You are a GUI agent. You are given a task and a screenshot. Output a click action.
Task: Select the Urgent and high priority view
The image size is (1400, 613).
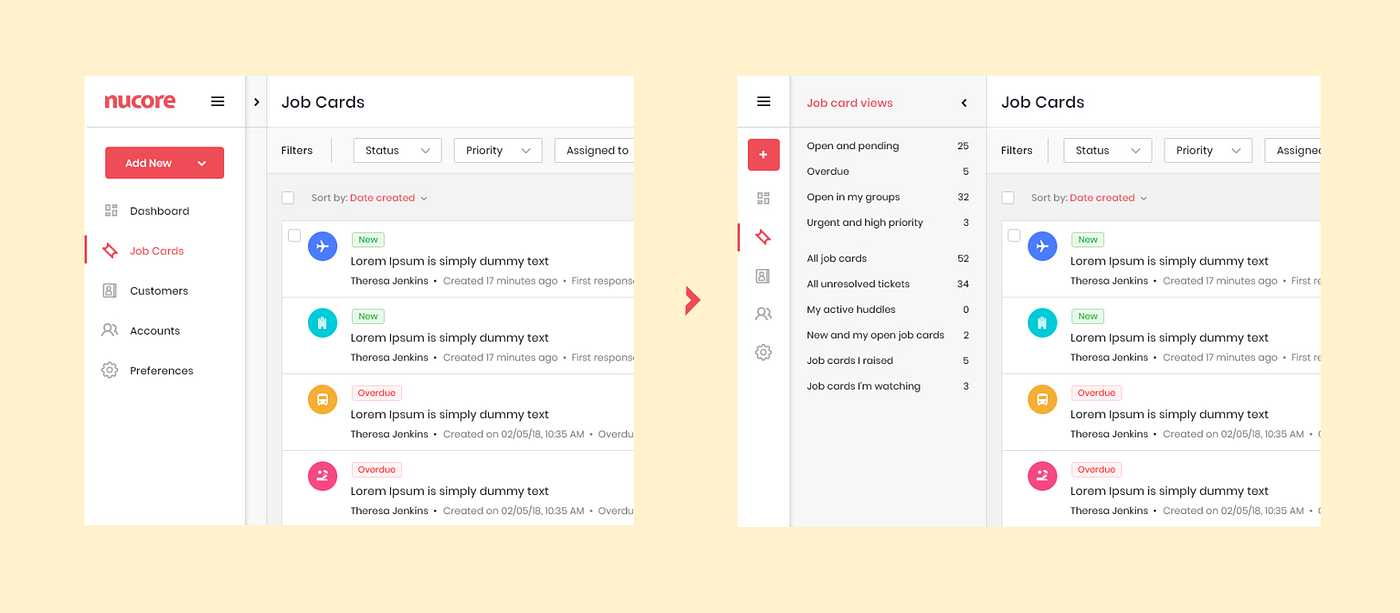click(x=888, y=223)
